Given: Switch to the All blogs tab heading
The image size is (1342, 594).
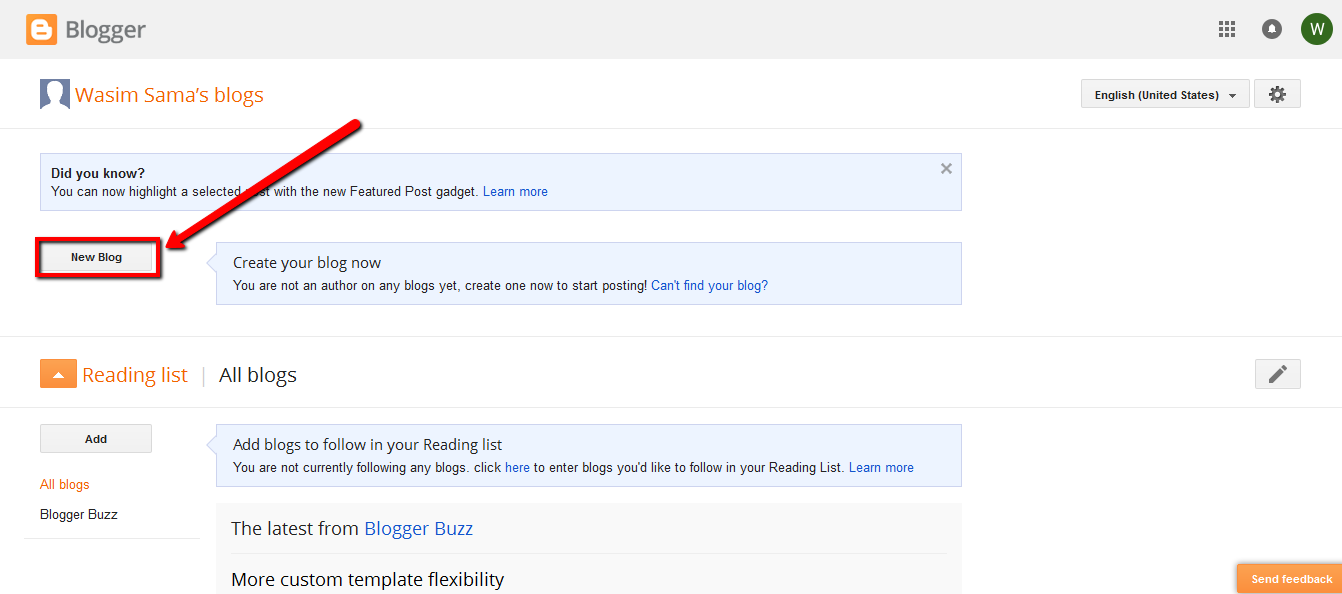Looking at the screenshot, I should tap(258, 375).
